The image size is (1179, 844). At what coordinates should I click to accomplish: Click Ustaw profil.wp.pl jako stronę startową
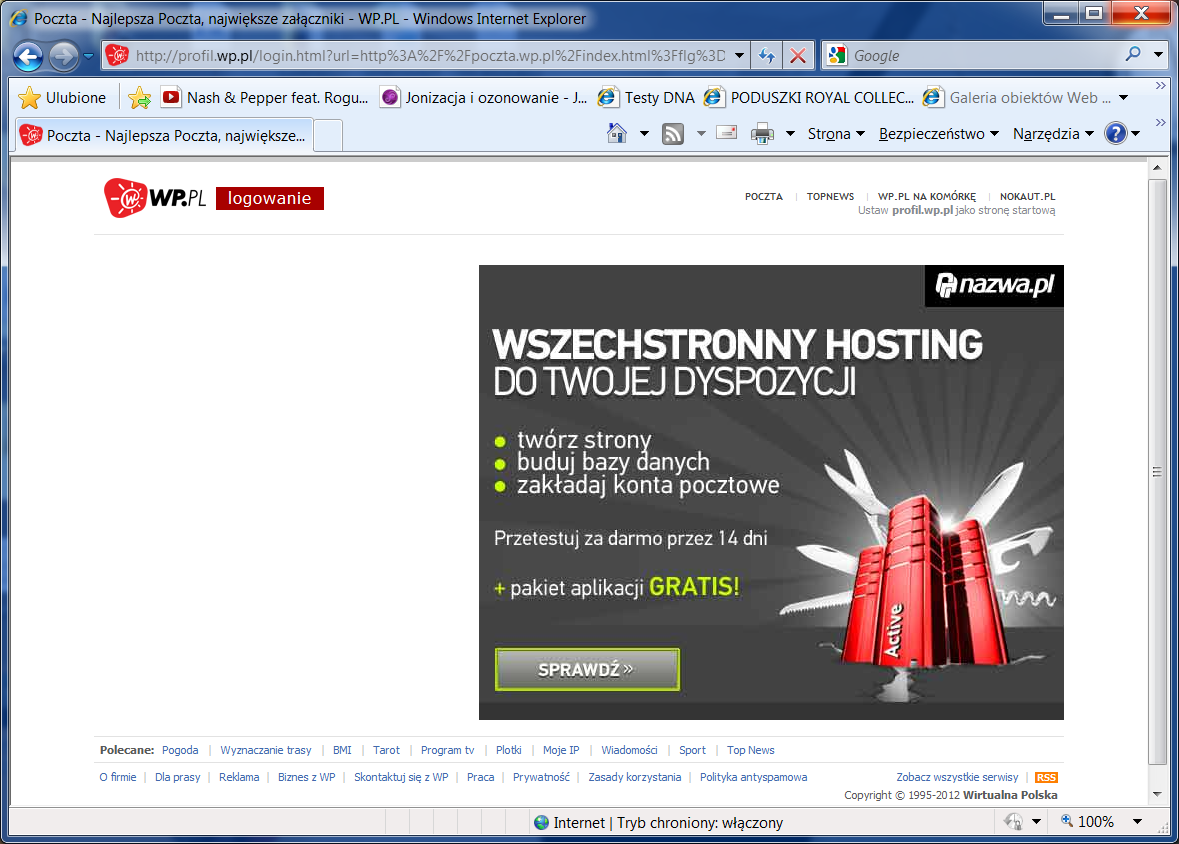point(956,211)
